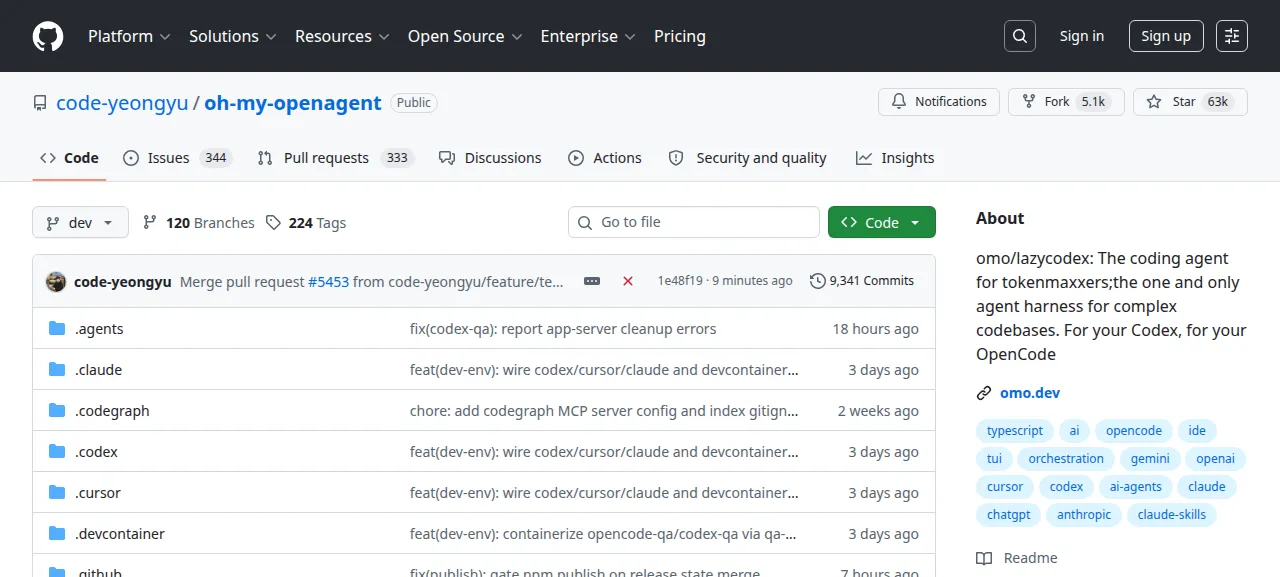This screenshot has width=1280, height=577.
Task: Open the search magnifier button
Action: click(x=1019, y=36)
